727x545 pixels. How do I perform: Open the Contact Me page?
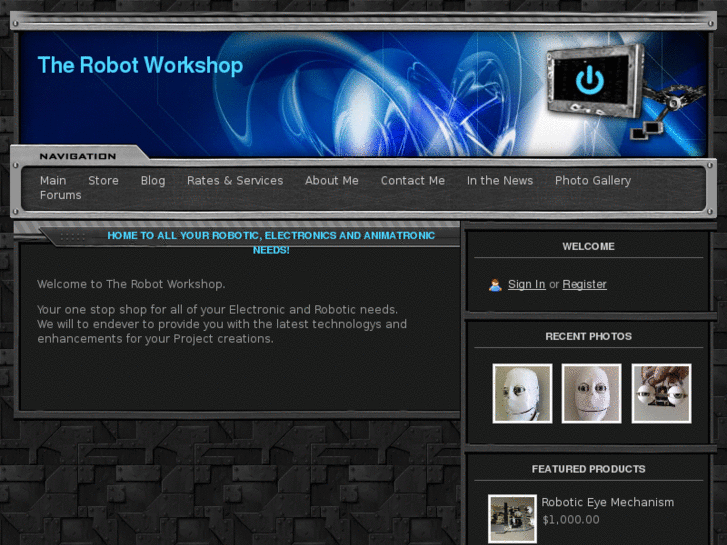(x=413, y=181)
